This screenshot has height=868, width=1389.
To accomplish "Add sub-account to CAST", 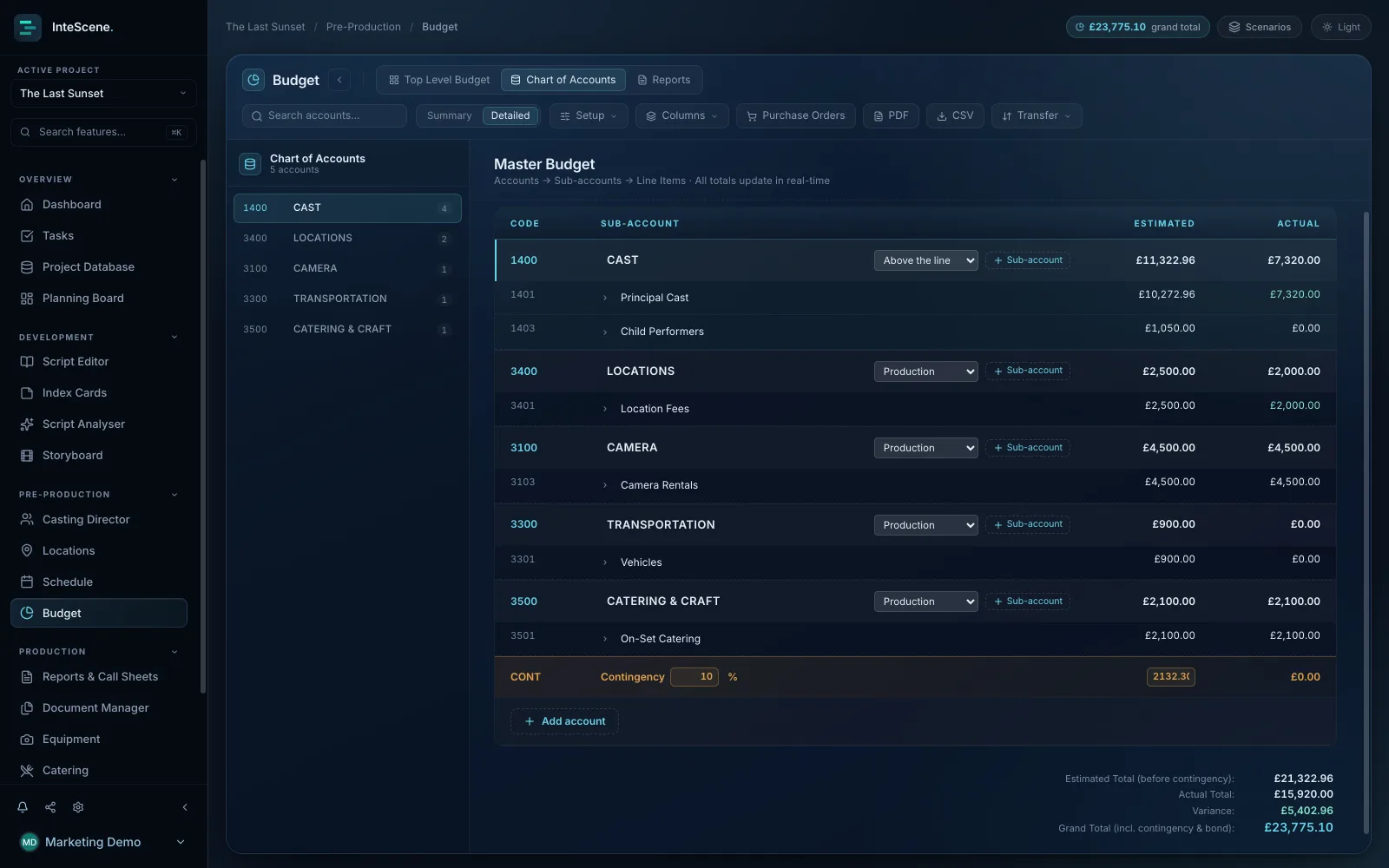I will coord(1028,260).
